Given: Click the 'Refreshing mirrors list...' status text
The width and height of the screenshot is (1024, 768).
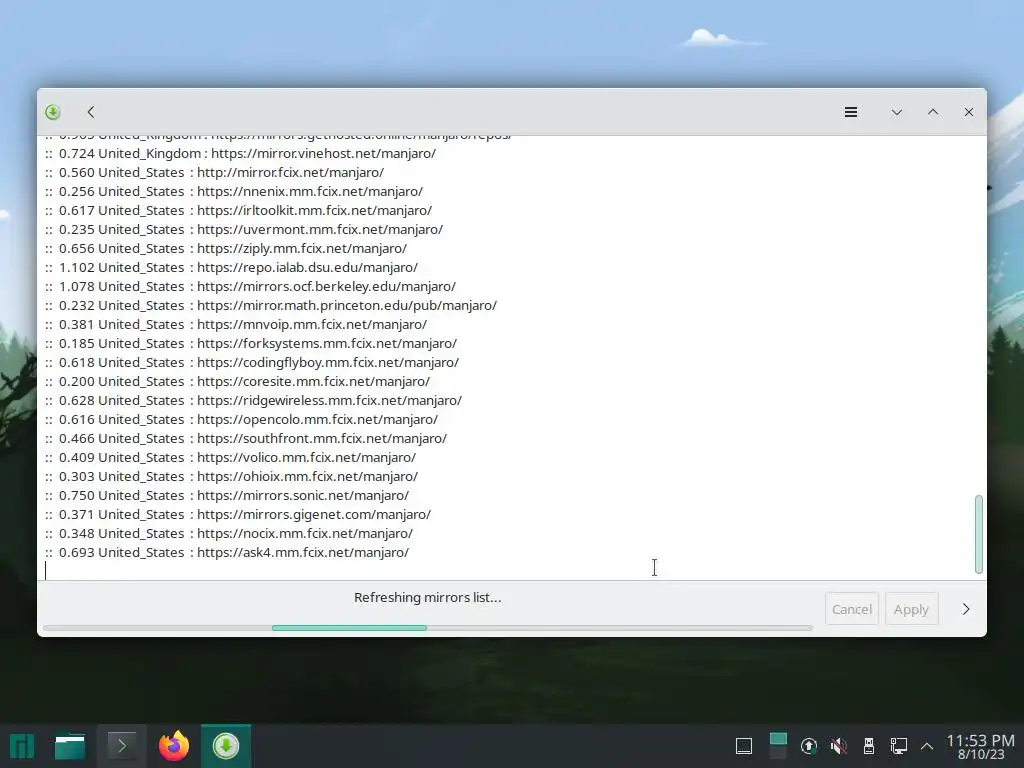Looking at the screenshot, I should click(x=428, y=598).
